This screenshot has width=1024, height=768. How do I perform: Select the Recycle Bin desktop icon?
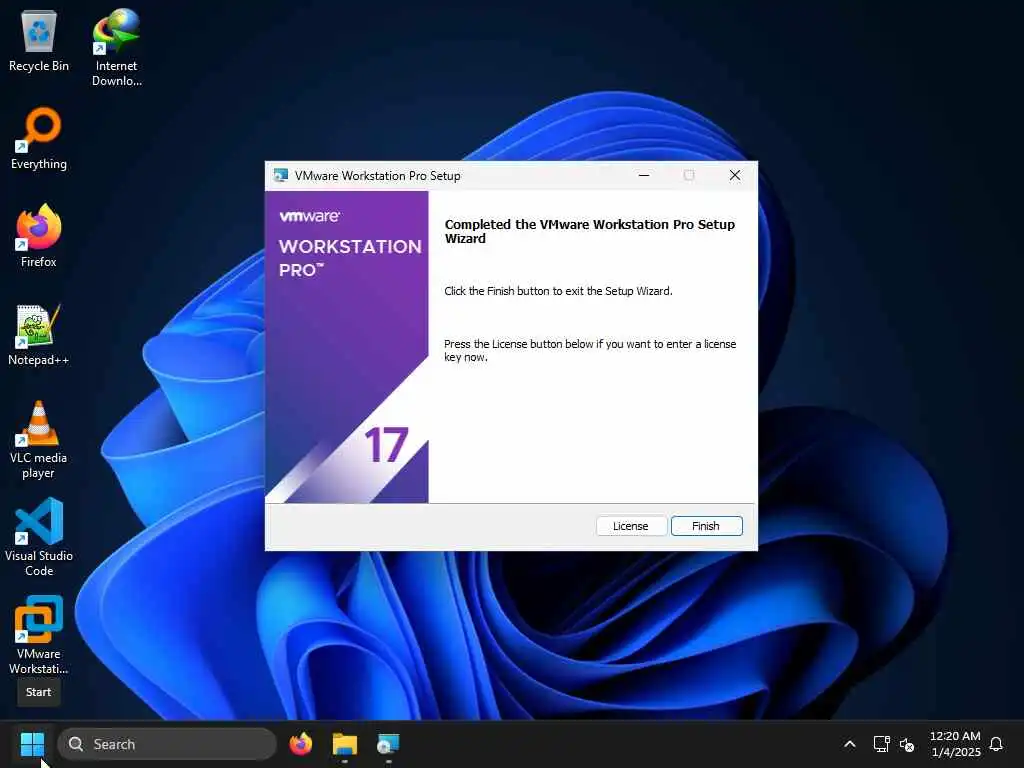coord(39,41)
